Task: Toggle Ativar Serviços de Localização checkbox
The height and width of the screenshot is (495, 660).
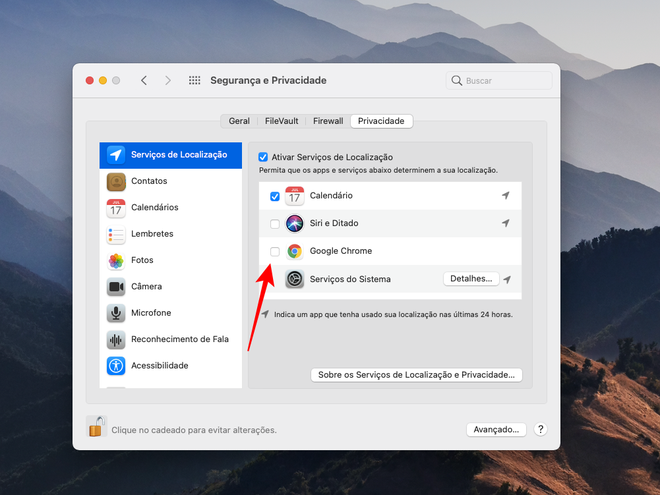Action: click(x=263, y=157)
